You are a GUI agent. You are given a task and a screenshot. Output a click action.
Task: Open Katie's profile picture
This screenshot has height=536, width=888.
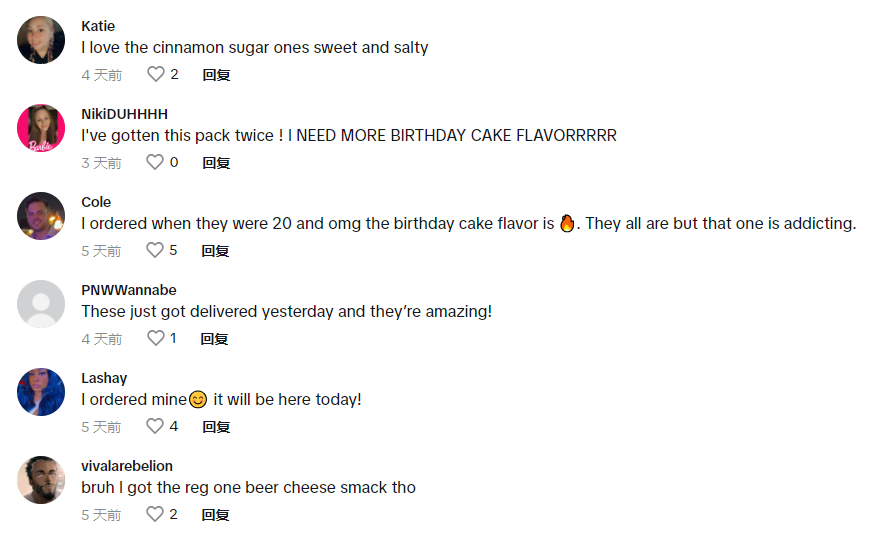point(41,40)
